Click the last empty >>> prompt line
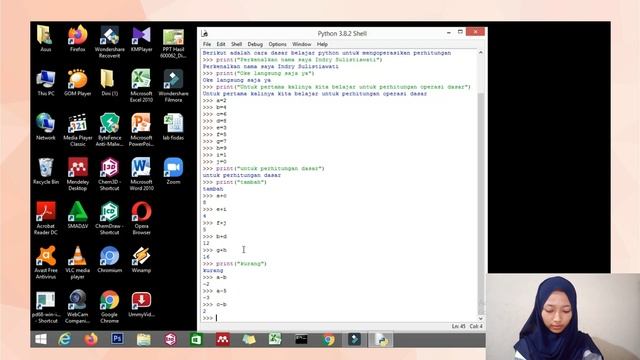640x360 pixels. pyautogui.click(x=339, y=318)
